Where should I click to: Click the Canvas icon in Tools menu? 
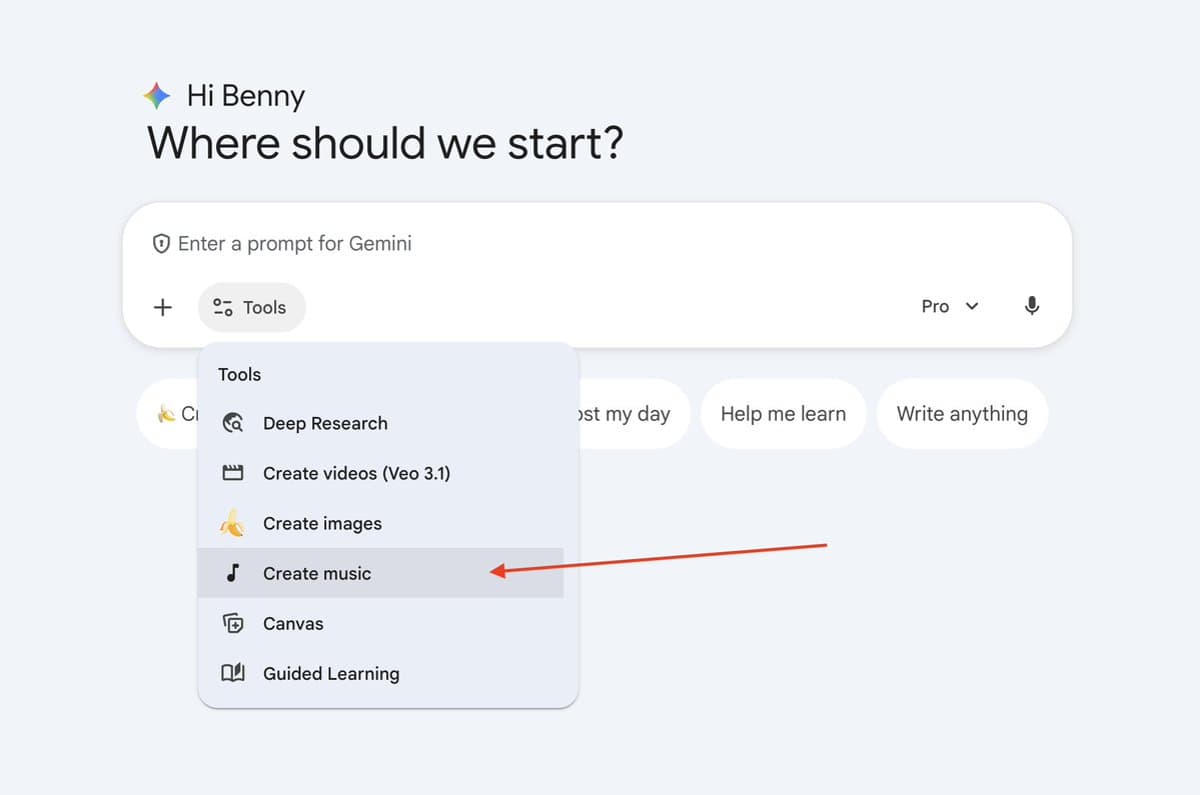(x=233, y=623)
